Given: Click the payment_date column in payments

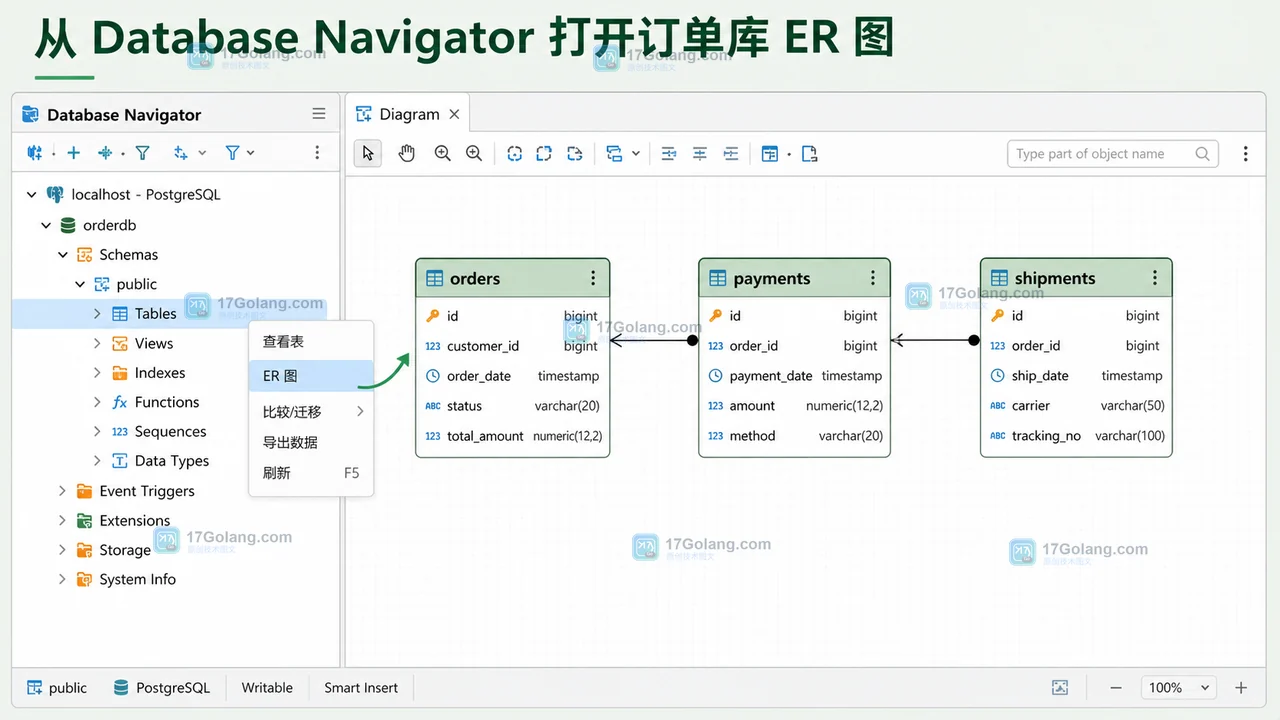Looking at the screenshot, I should 794,376.
